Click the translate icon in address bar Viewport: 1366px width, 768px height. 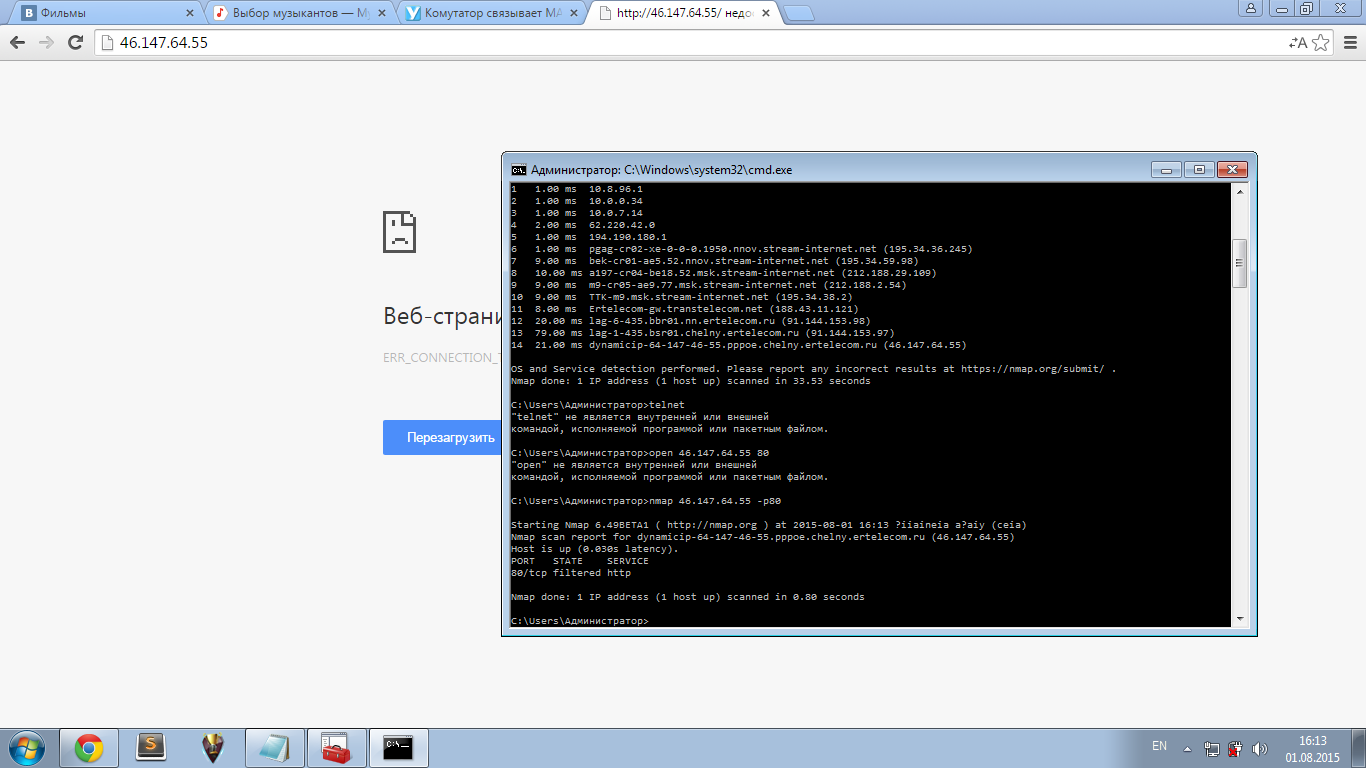1298,43
